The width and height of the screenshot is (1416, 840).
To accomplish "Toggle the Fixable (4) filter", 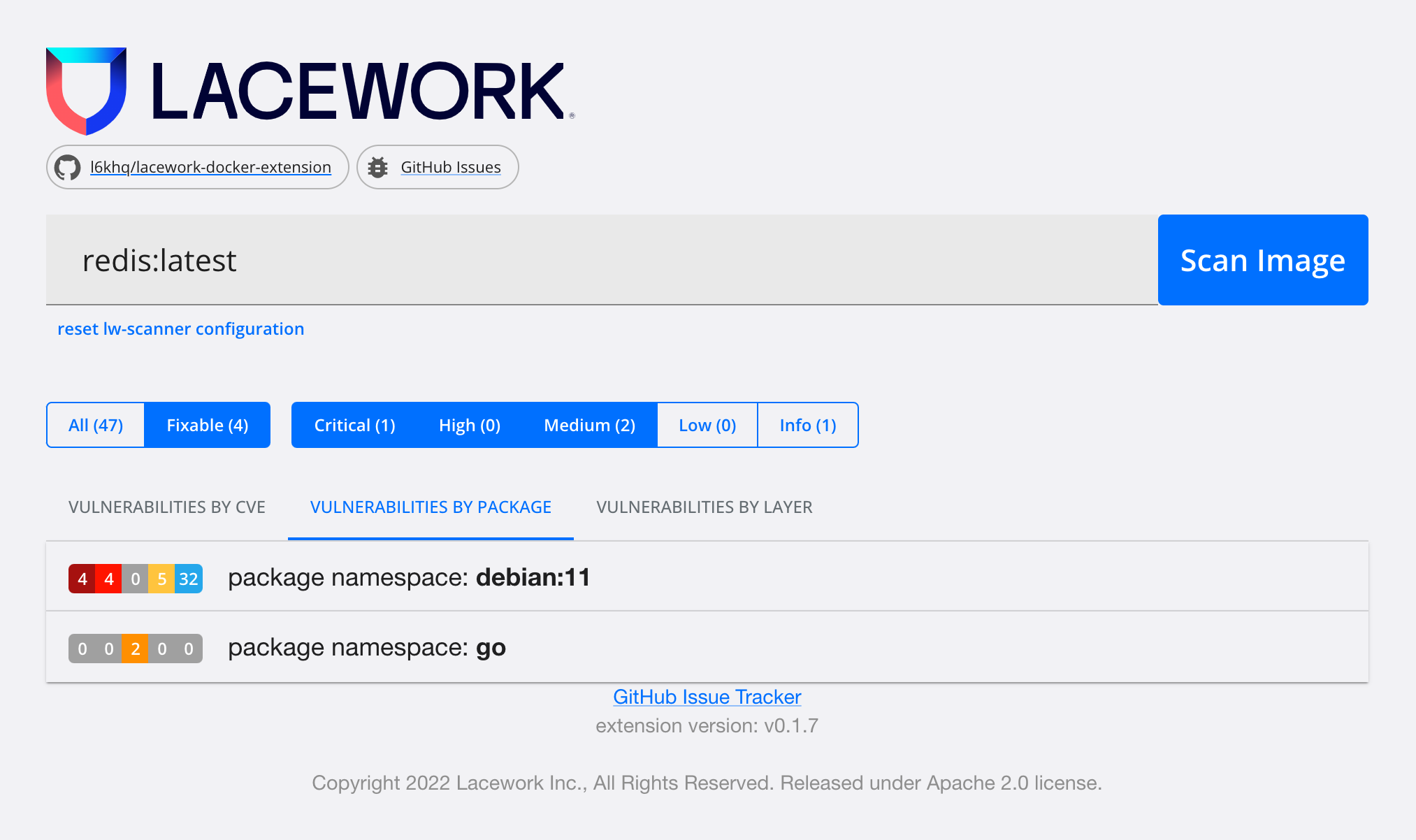I will (208, 425).
